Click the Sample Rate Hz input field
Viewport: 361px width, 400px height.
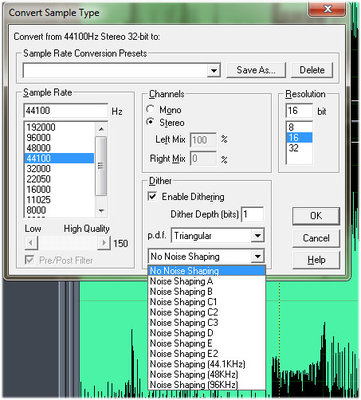66,111
